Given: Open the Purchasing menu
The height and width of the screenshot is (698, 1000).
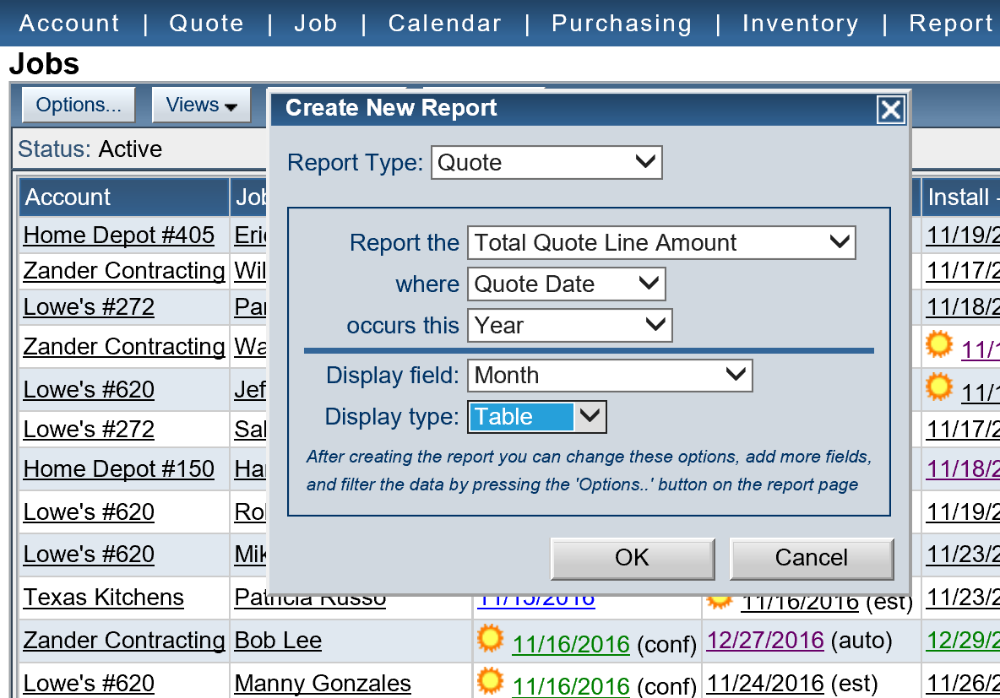Looking at the screenshot, I should (622, 23).
